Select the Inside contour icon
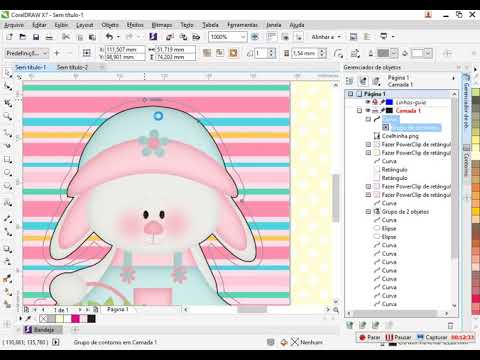The height and width of the screenshot is (360, 480). pyautogui.click(x=220, y=53)
